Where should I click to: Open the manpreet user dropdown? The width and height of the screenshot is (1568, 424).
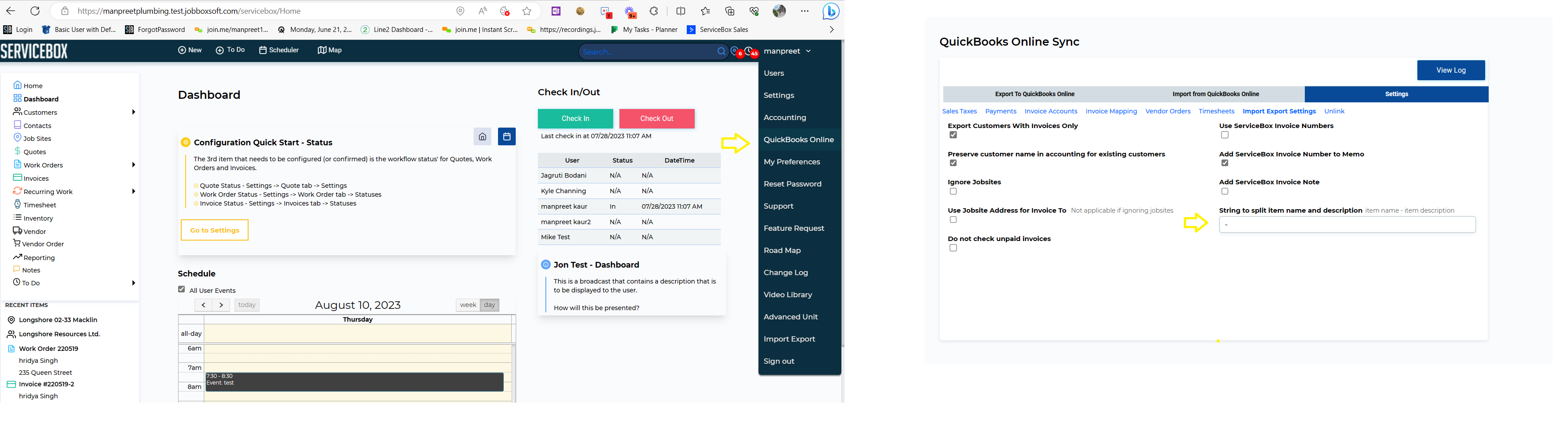pos(787,51)
